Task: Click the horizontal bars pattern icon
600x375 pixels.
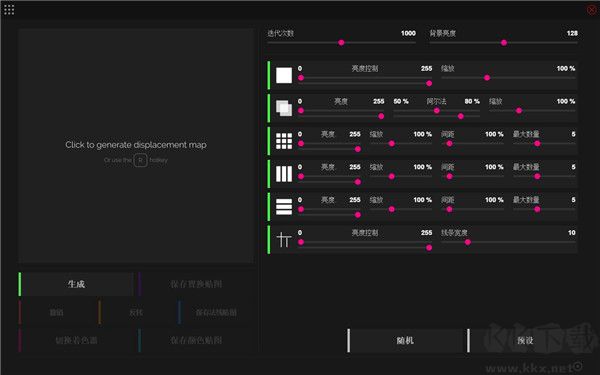Action: pos(284,207)
